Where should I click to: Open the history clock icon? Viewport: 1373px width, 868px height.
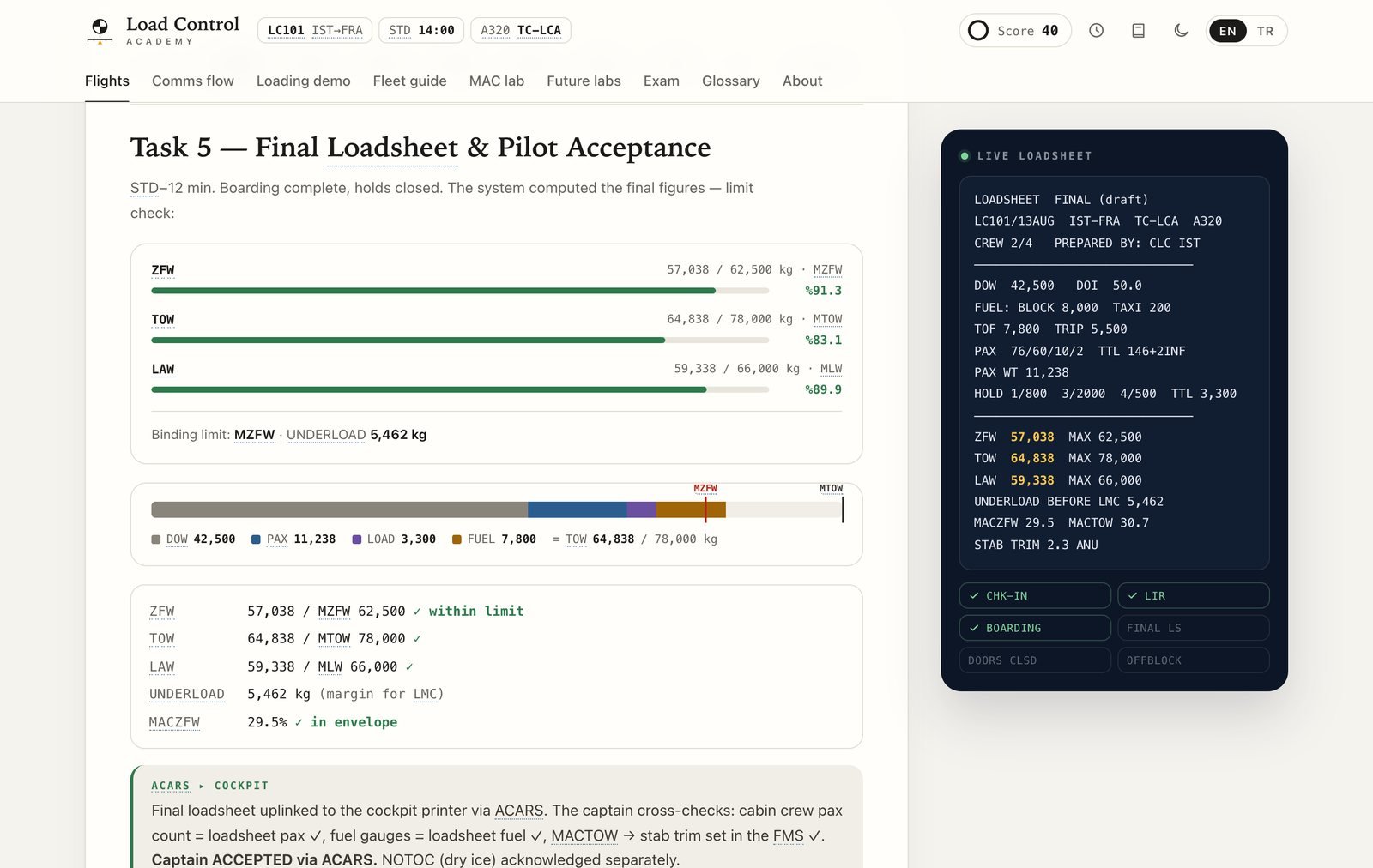point(1096,31)
